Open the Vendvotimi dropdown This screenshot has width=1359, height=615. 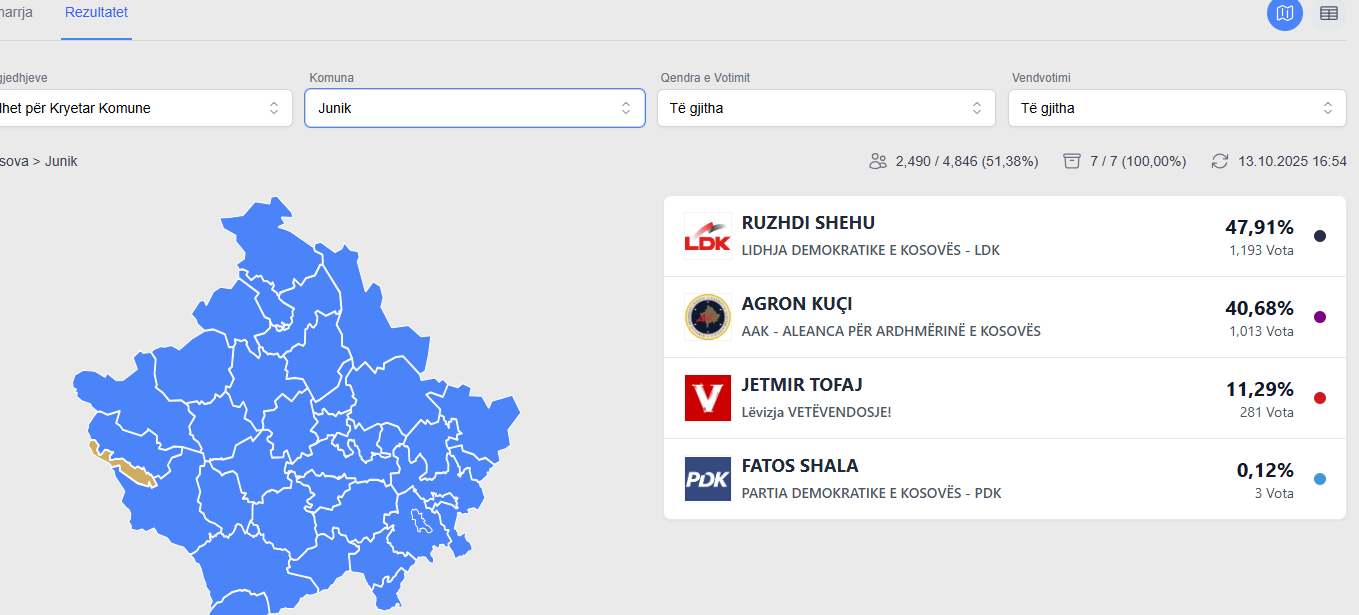(x=1176, y=108)
